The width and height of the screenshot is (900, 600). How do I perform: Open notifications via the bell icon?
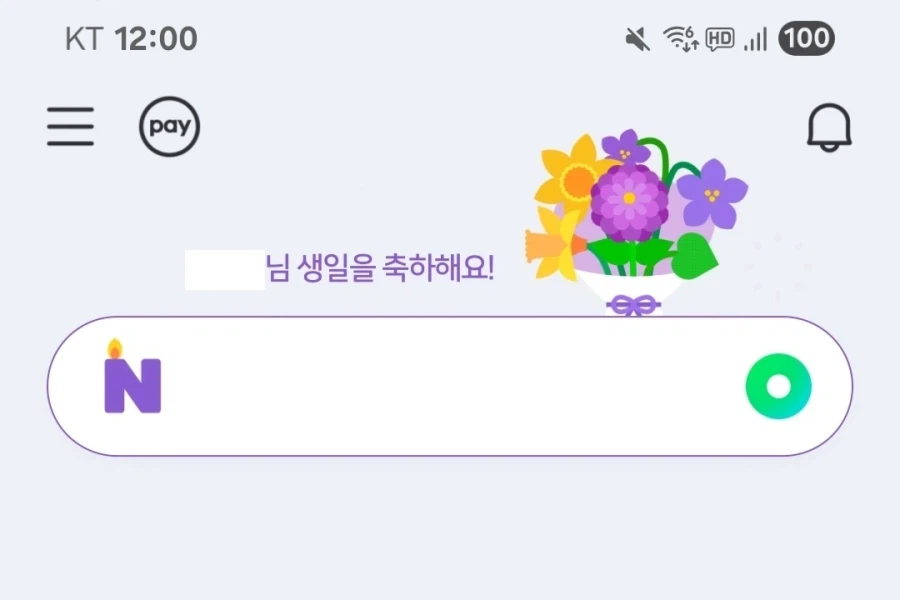(830, 126)
